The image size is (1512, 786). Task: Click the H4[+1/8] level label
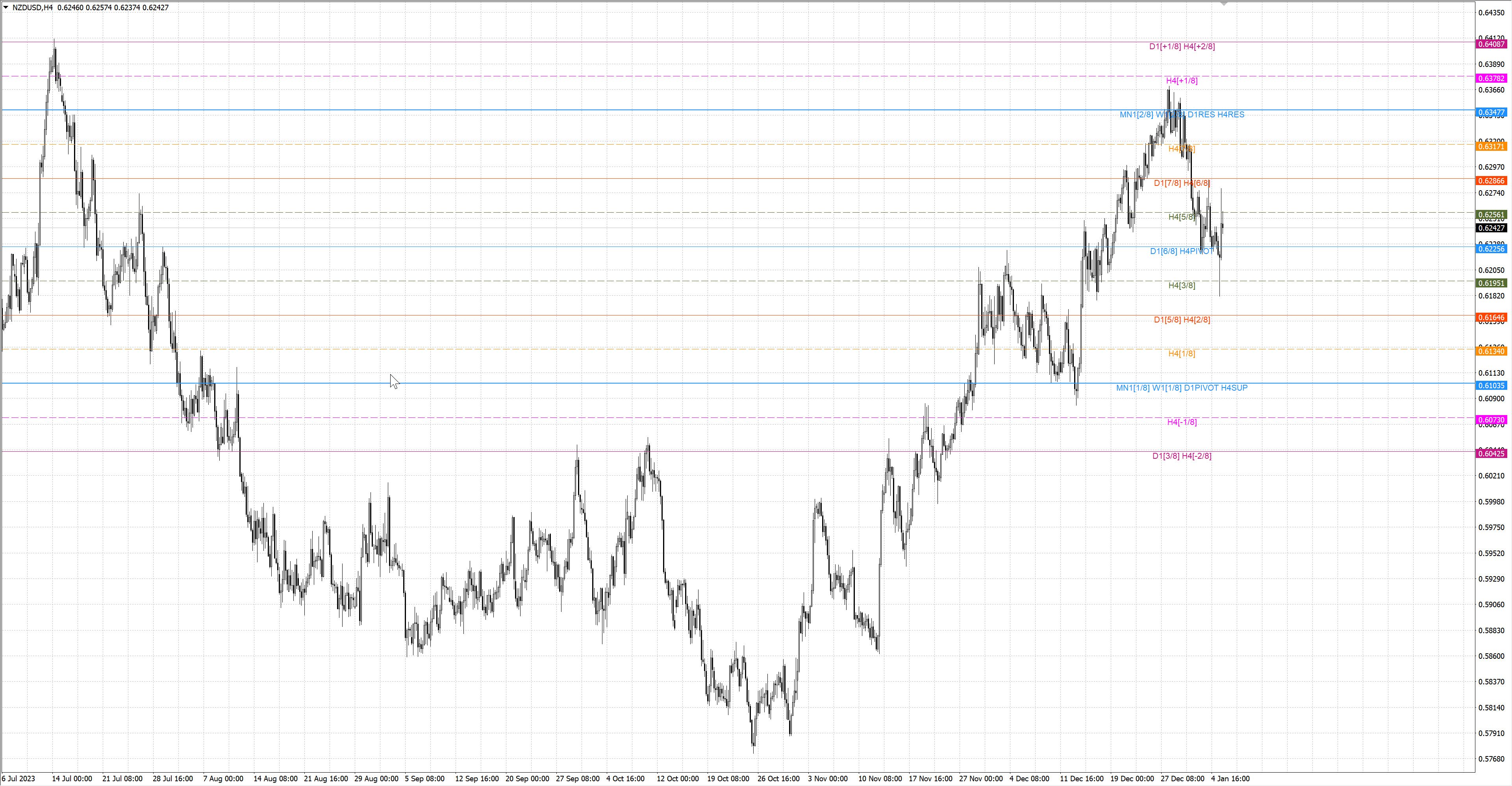(x=1182, y=80)
